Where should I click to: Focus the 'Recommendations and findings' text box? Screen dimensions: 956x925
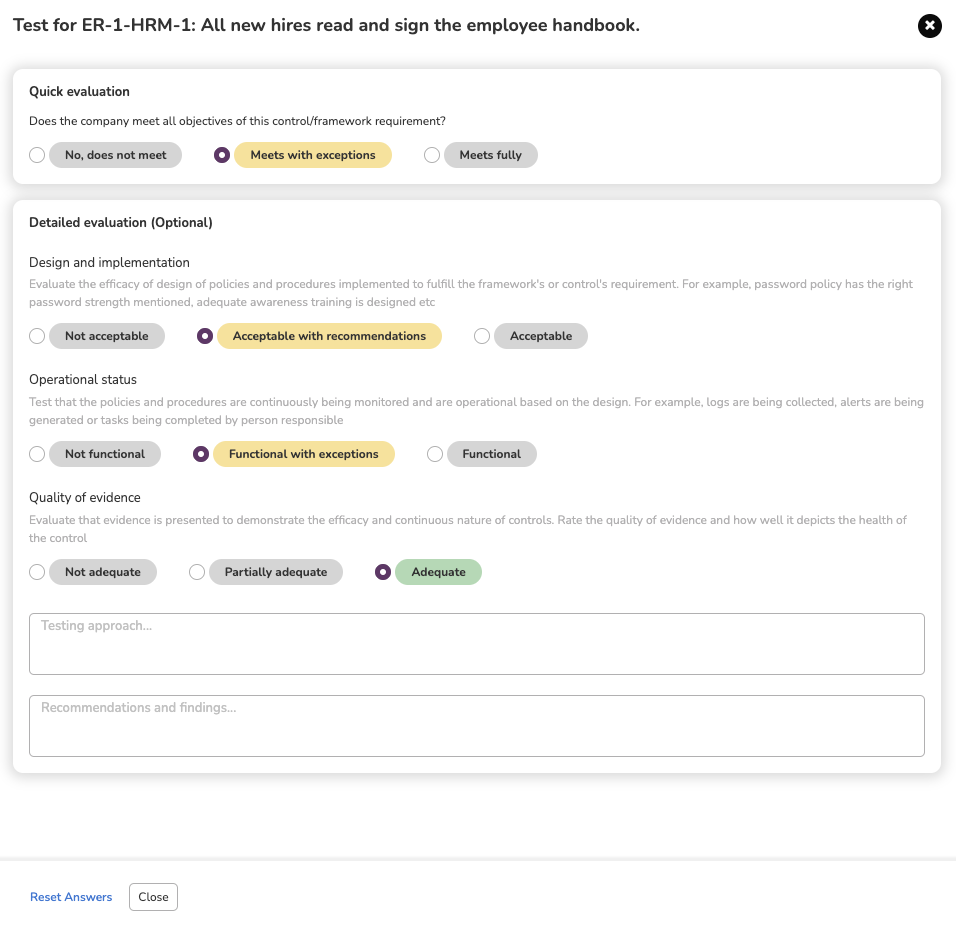(x=477, y=726)
